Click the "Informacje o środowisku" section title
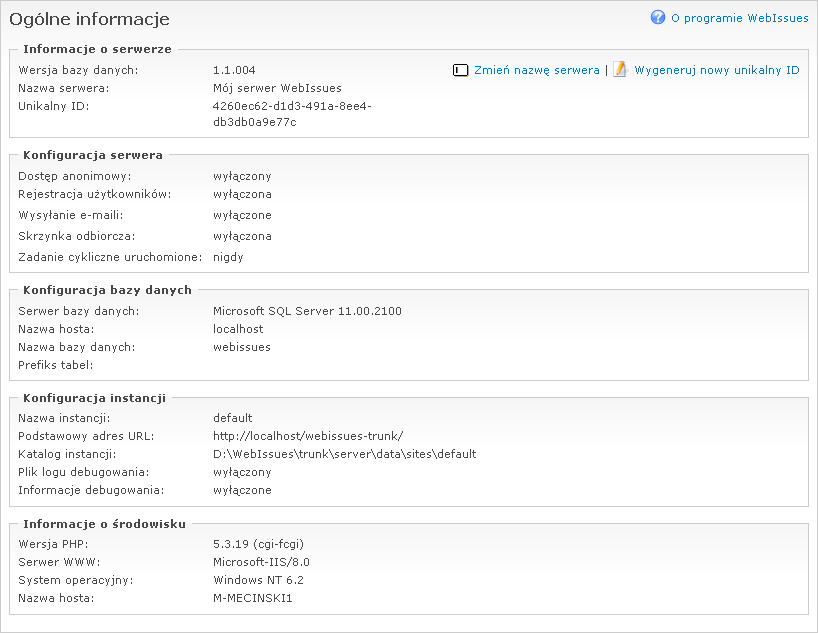 pos(104,524)
